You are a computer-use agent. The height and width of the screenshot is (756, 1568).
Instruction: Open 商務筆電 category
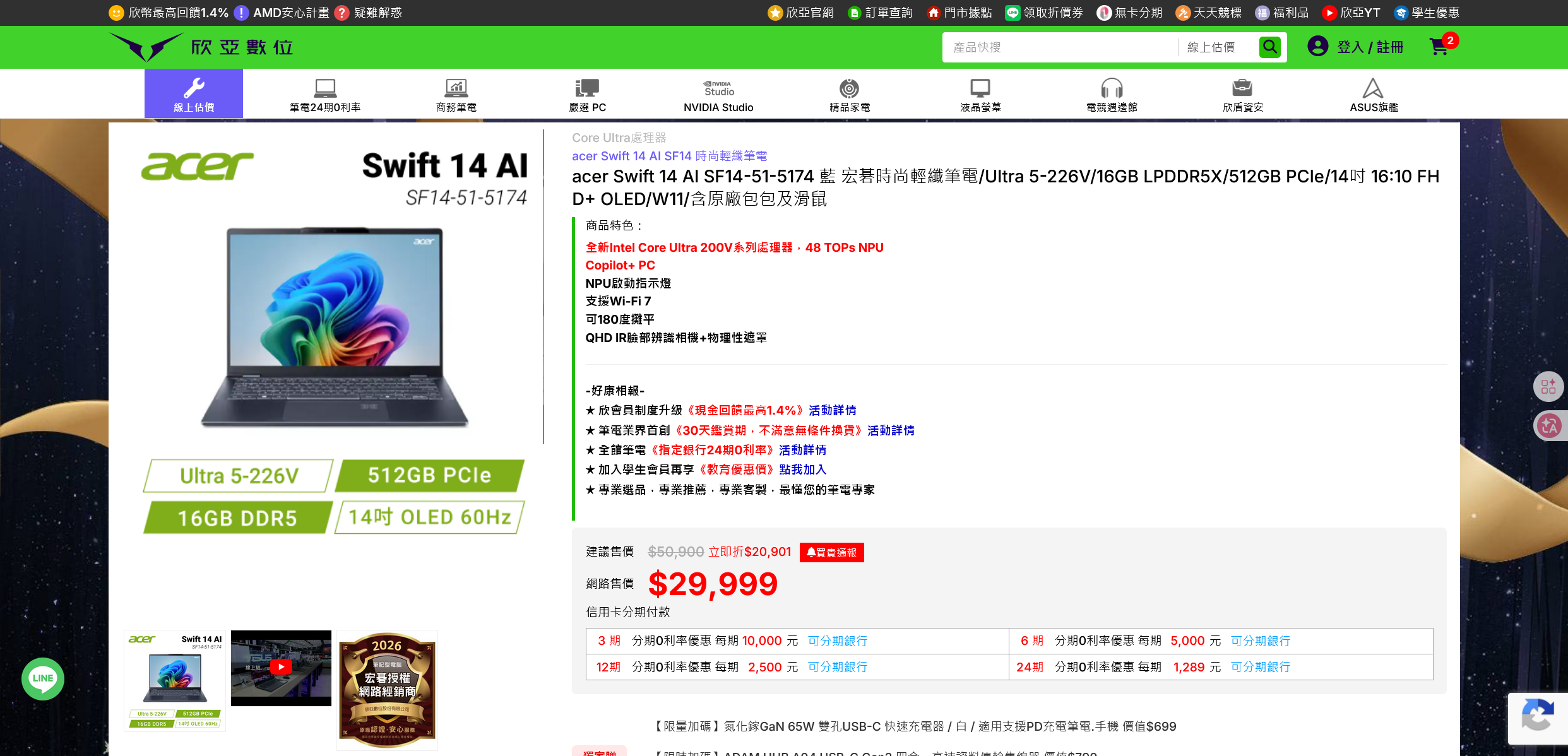tap(456, 95)
